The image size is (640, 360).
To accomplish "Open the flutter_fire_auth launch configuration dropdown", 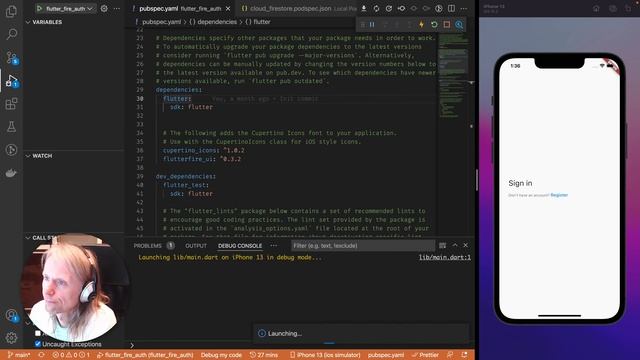I will click(66, 8).
